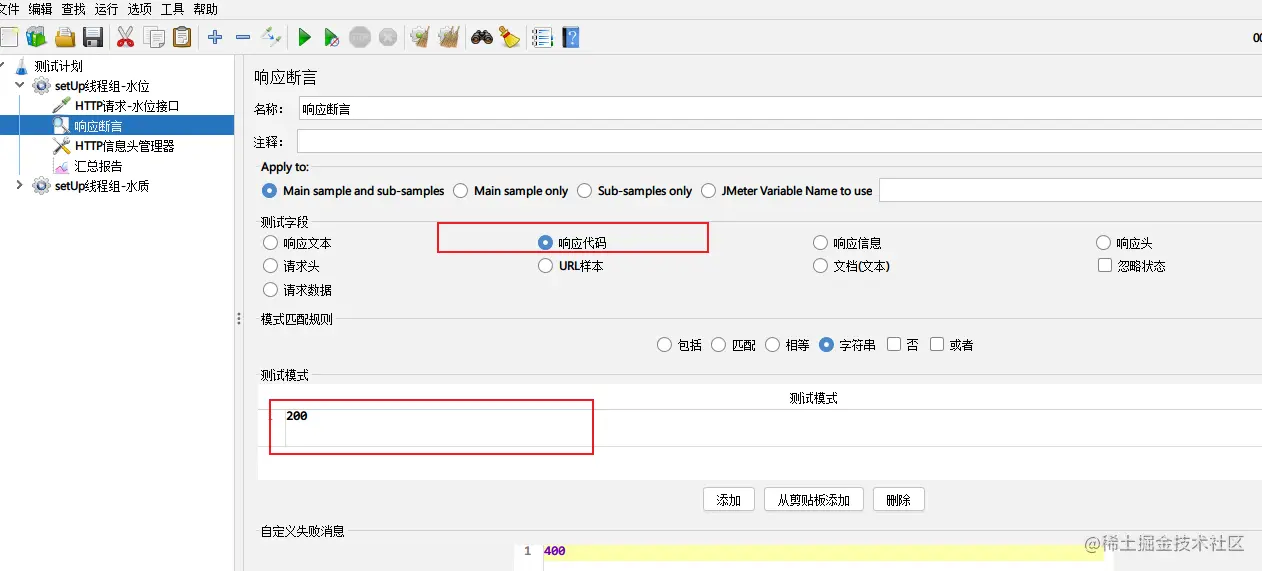Open the 编辑 menu
The height and width of the screenshot is (571, 1262).
click(x=40, y=9)
